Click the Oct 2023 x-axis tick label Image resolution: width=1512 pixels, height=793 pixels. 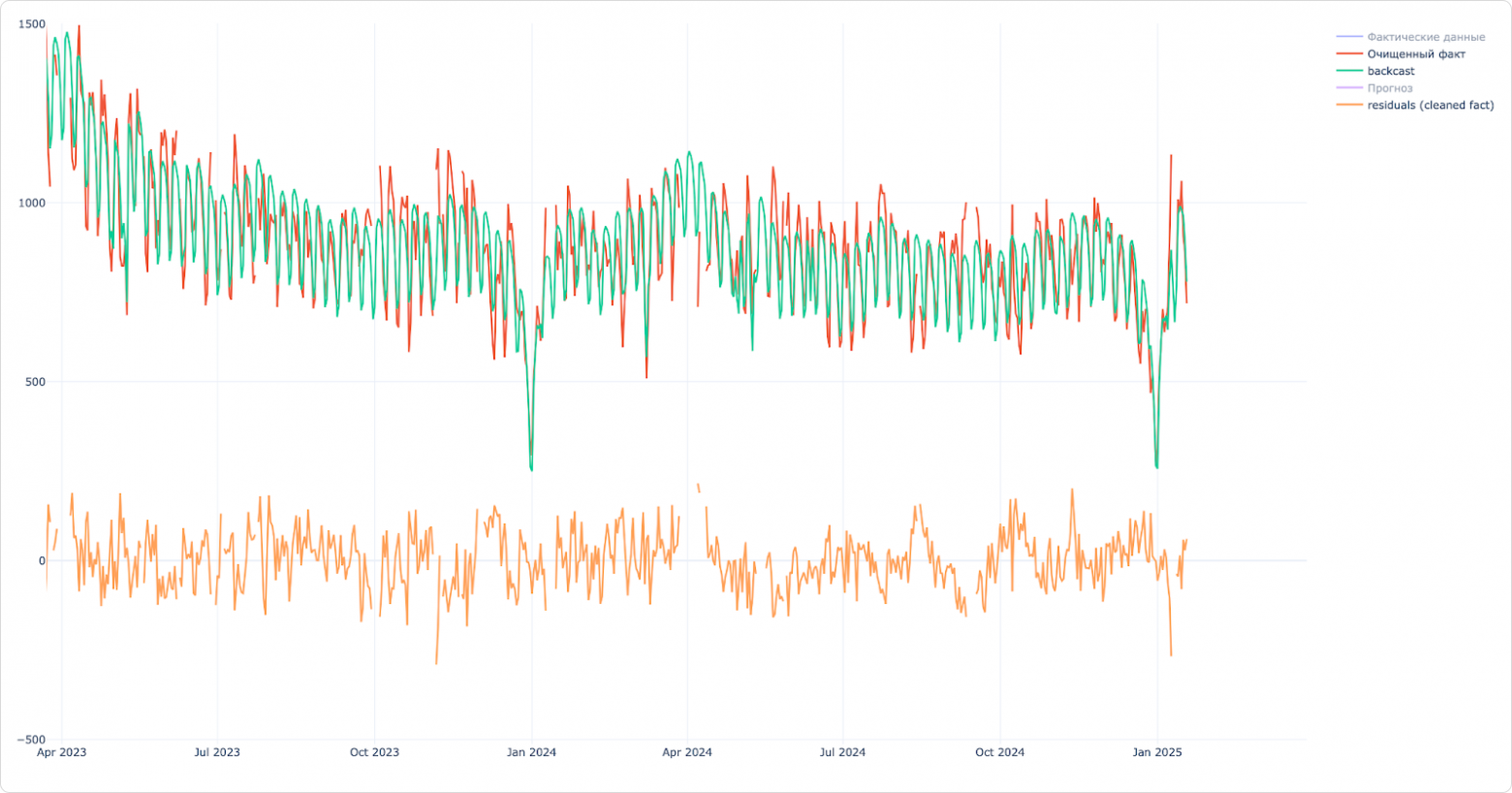point(374,752)
